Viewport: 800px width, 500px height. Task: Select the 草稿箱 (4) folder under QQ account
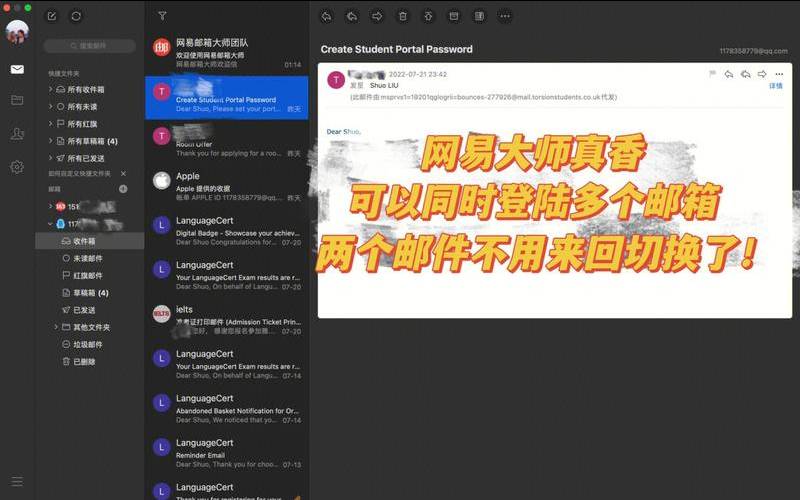[89, 293]
